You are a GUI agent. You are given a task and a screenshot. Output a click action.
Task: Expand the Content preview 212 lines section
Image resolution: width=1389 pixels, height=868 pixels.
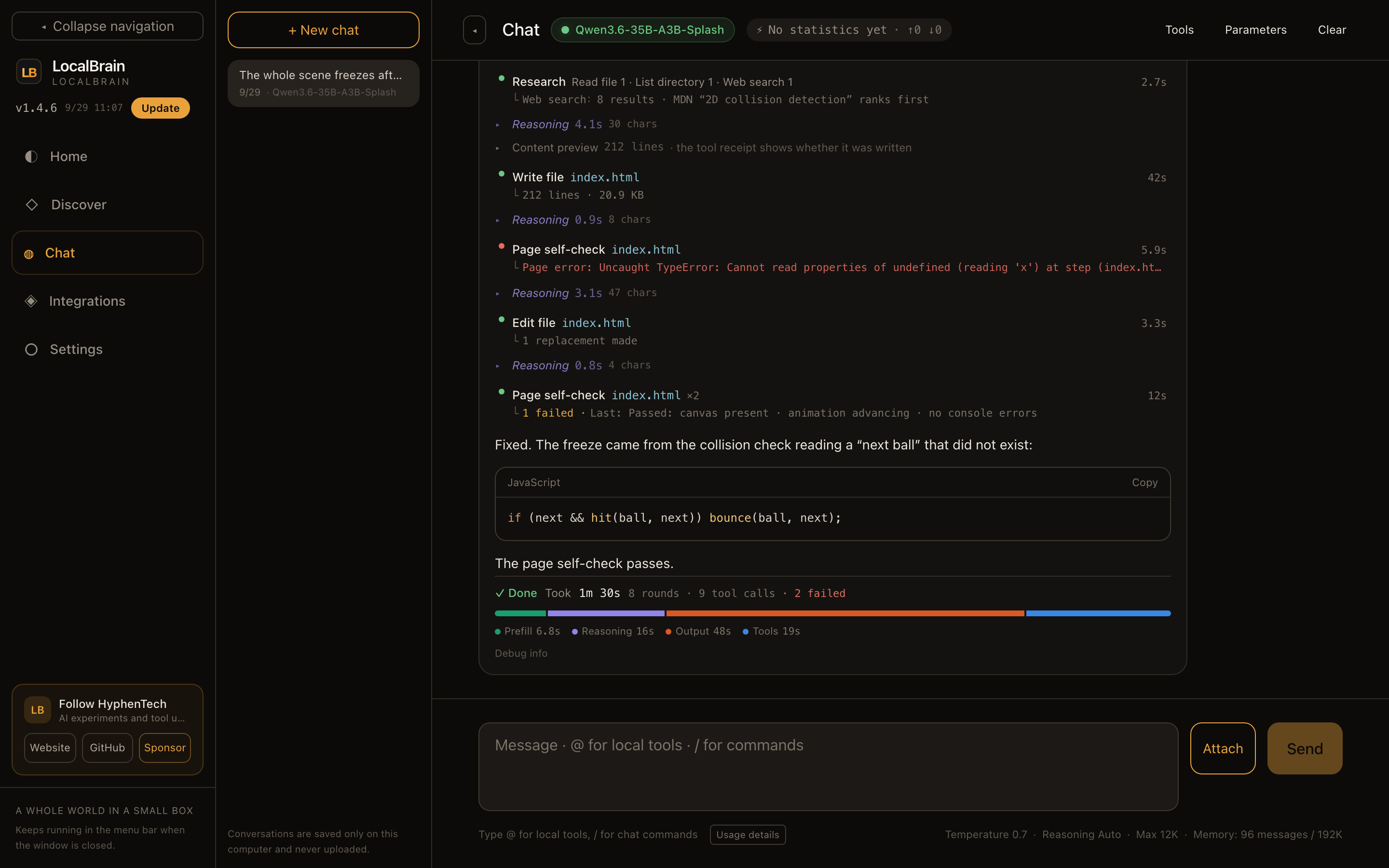703,148
